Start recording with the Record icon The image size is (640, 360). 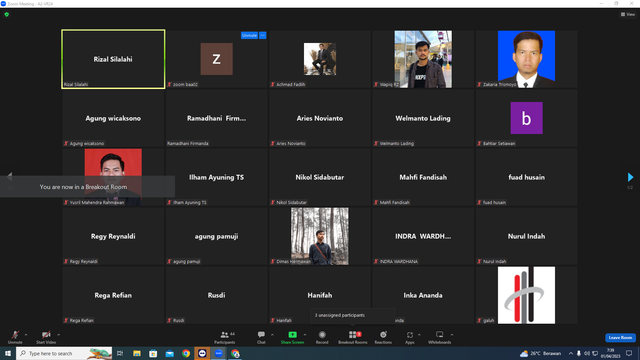point(322,335)
